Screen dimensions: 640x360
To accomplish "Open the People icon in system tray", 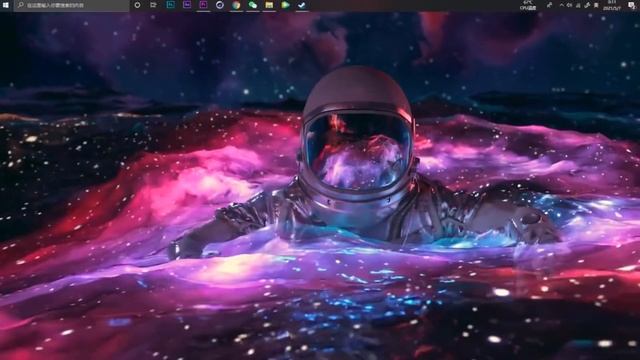I will (x=549, y=5).
